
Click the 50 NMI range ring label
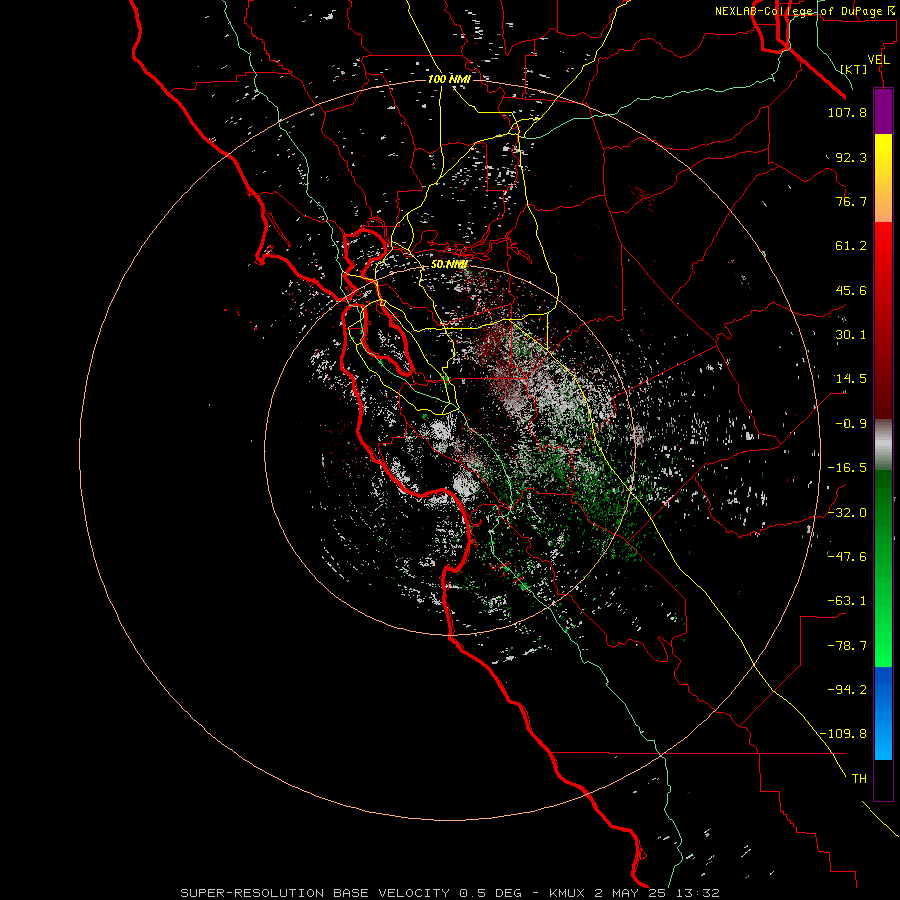pyautogui.click(x=449, y=265)
